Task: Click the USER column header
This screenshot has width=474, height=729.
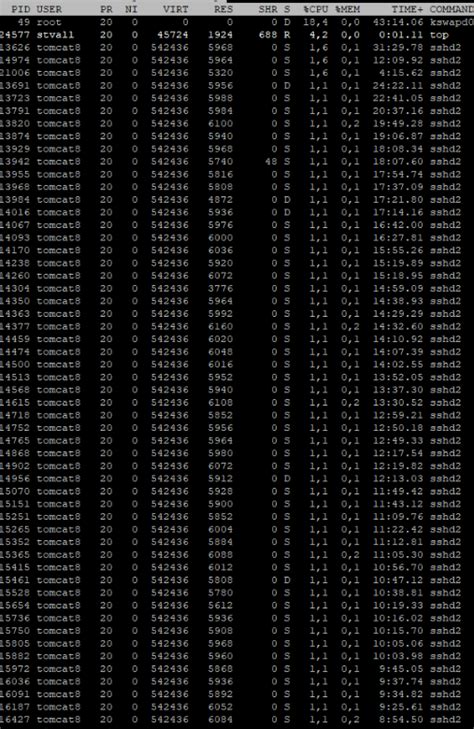Action: (x=49, y=9)
